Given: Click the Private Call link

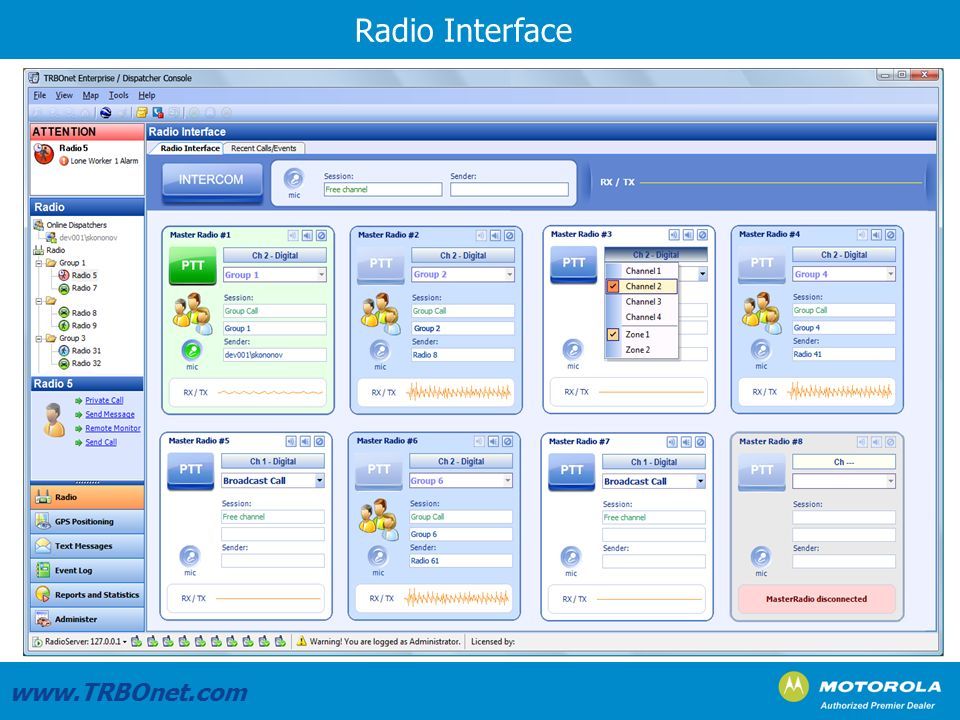Looking at the screenshot, I should coord(104,400).
